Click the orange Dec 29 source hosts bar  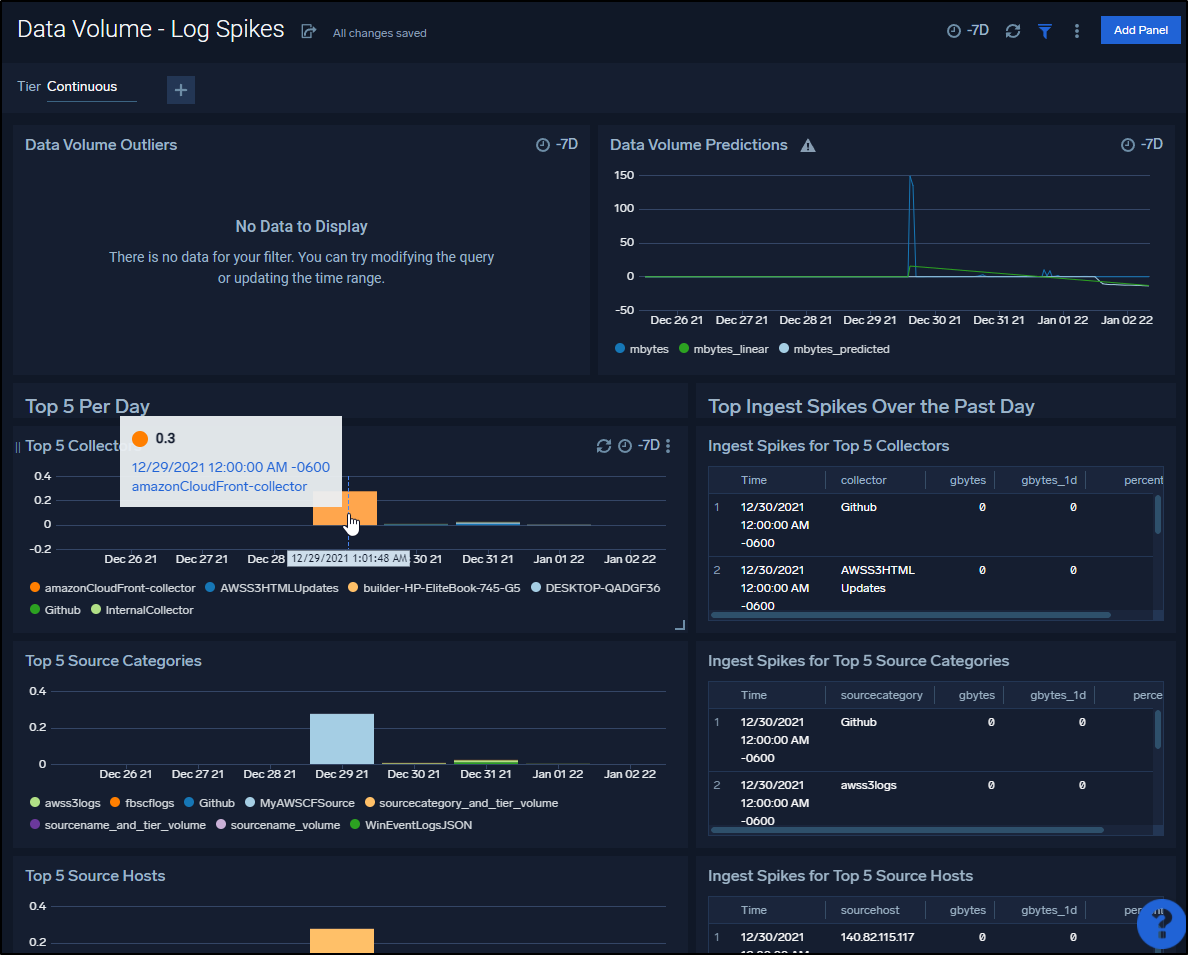point(342,941)
